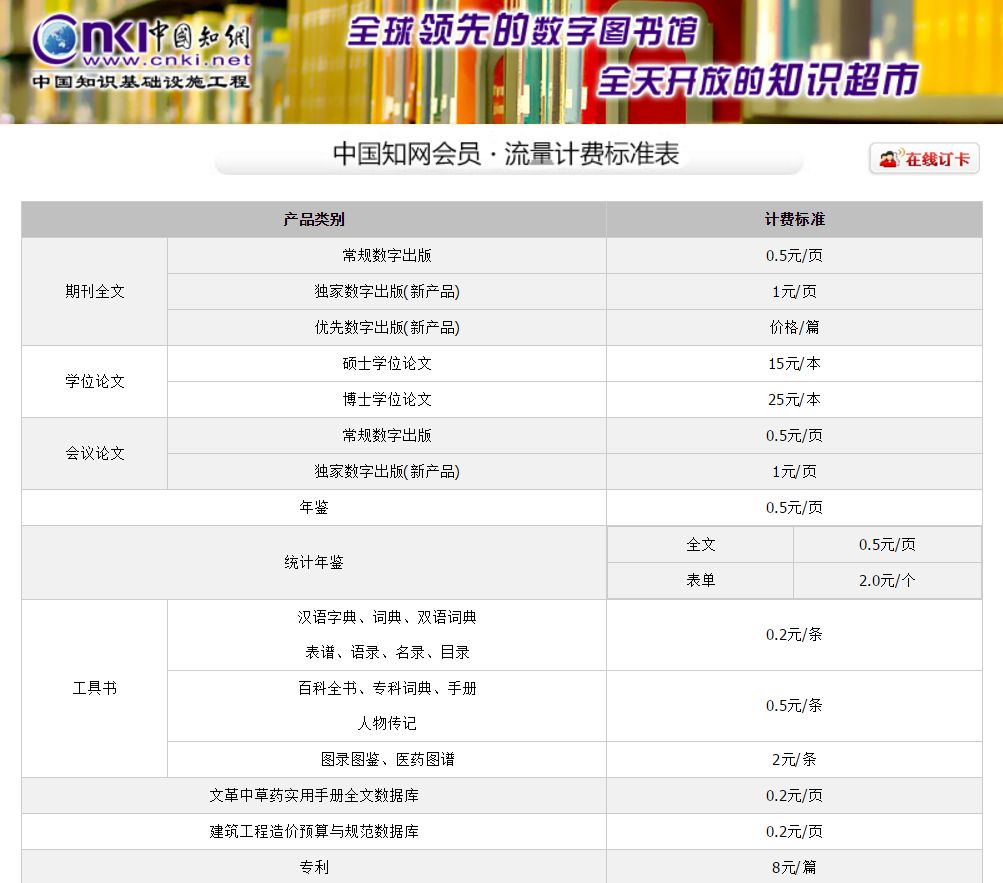
Task: Click the 专利 pricing row
Action: 311,867
